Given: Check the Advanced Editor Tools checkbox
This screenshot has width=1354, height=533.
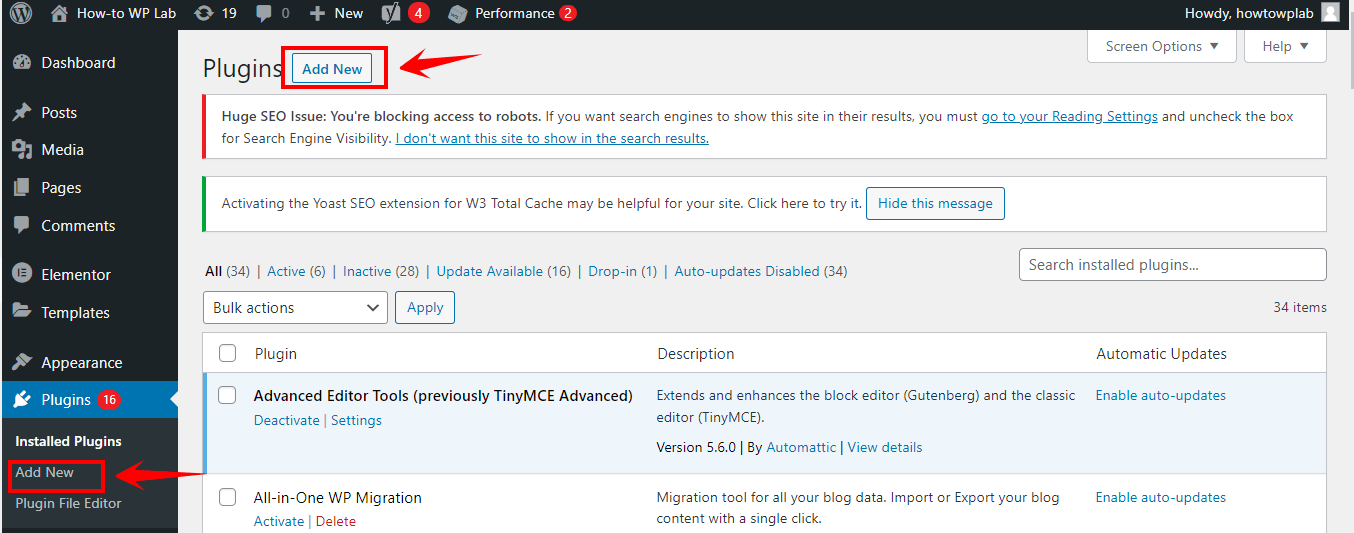Looking at the screenshot, I should (x=228, y=395).
